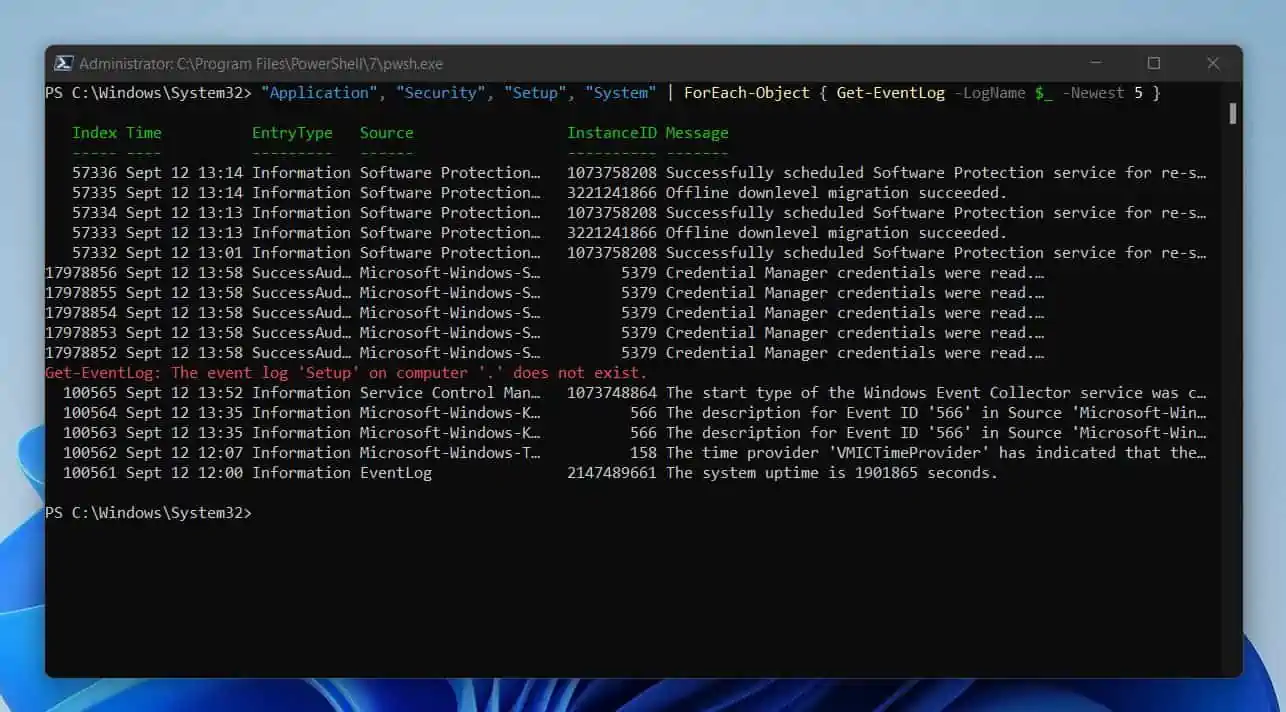Maximize the pwsh.exe window
Image resolution: width=1286 pixels, height=712 pixels.
point(1153,63)
